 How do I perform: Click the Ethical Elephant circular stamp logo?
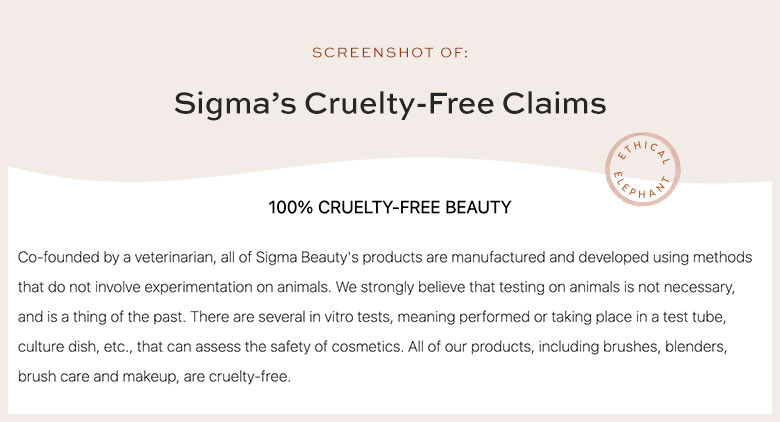click(x=643, y=169)
